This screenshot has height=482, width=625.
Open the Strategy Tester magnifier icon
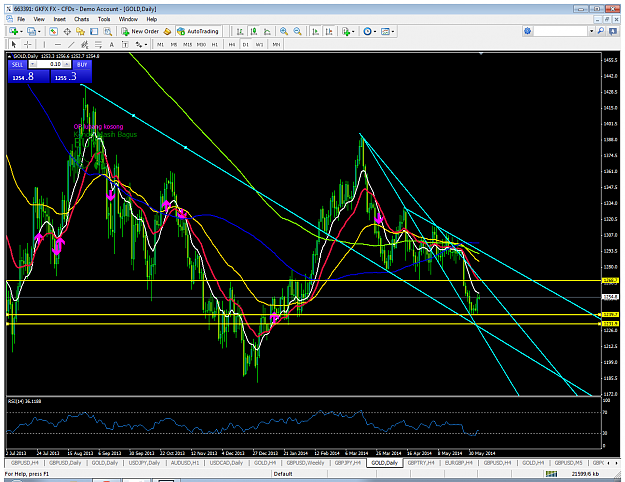[x=108, y=31]
